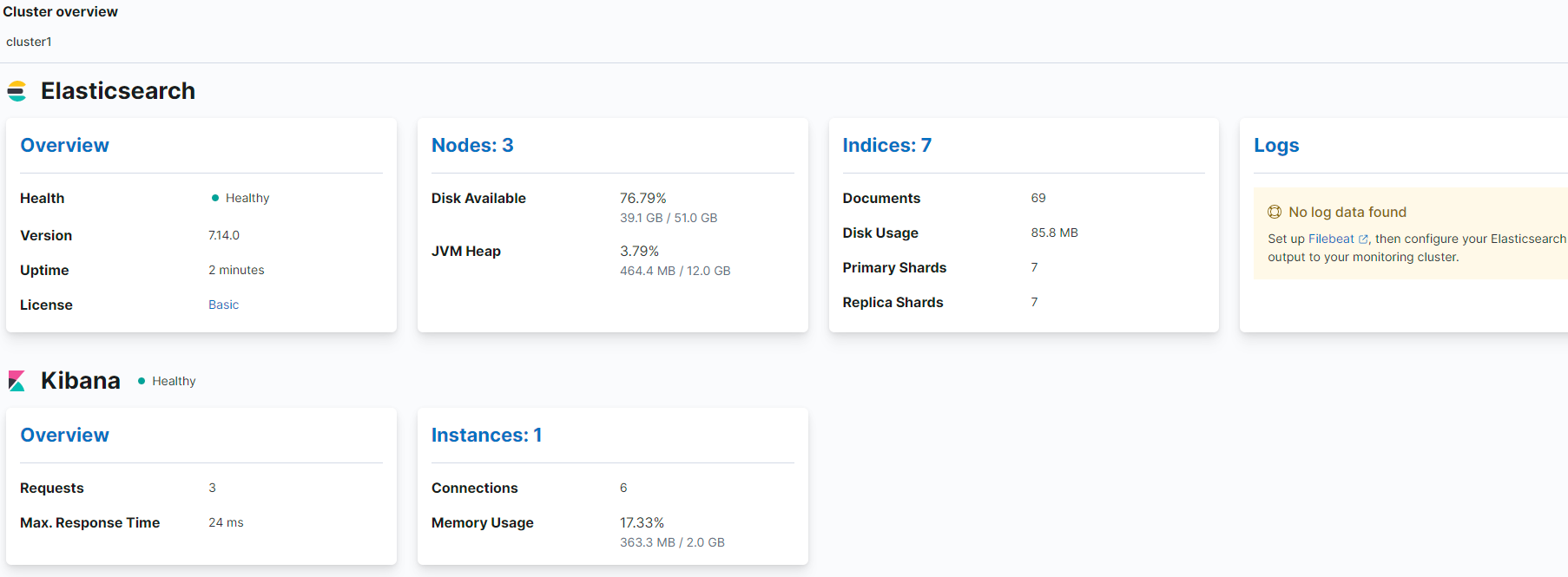This screenshot has height=577, width=1568.
Task: Click the green Healthy status dot in Elasticsearch Overview
Action: coord(215,198)
